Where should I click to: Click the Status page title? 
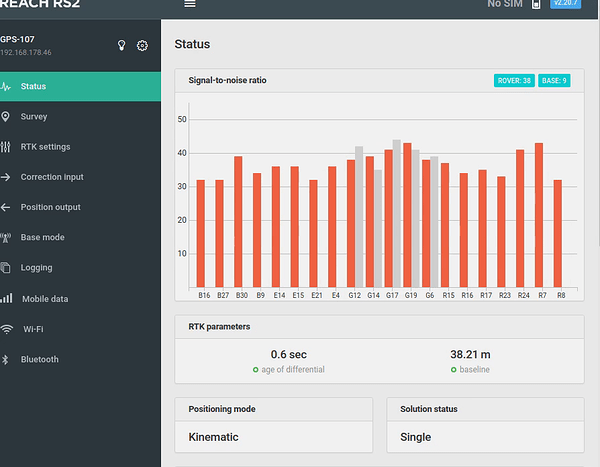pos(192,44)
